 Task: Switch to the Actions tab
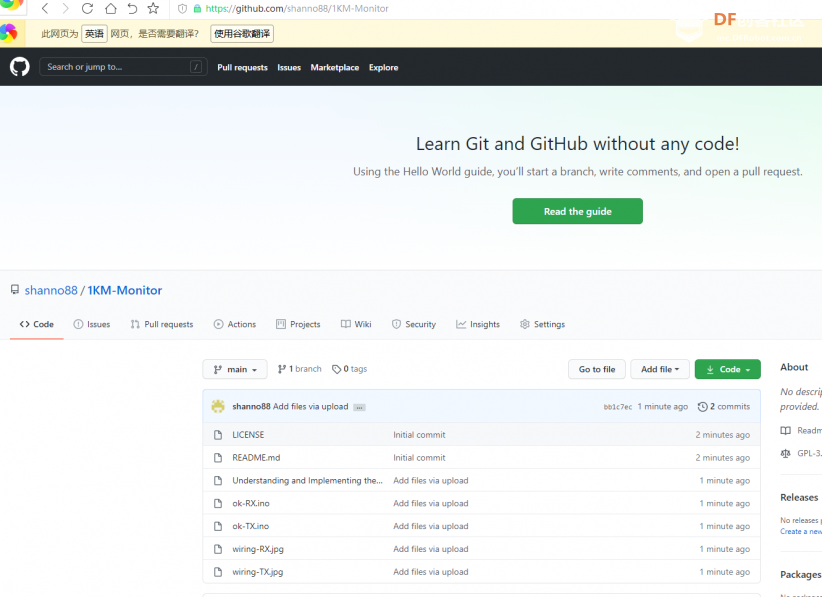pos(235,324)
